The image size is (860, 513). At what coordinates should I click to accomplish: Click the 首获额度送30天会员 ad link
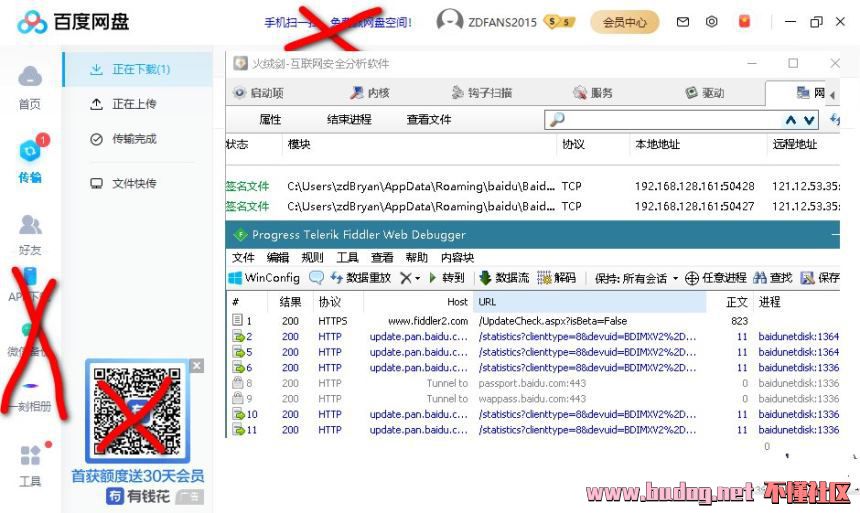pos(138,476)
